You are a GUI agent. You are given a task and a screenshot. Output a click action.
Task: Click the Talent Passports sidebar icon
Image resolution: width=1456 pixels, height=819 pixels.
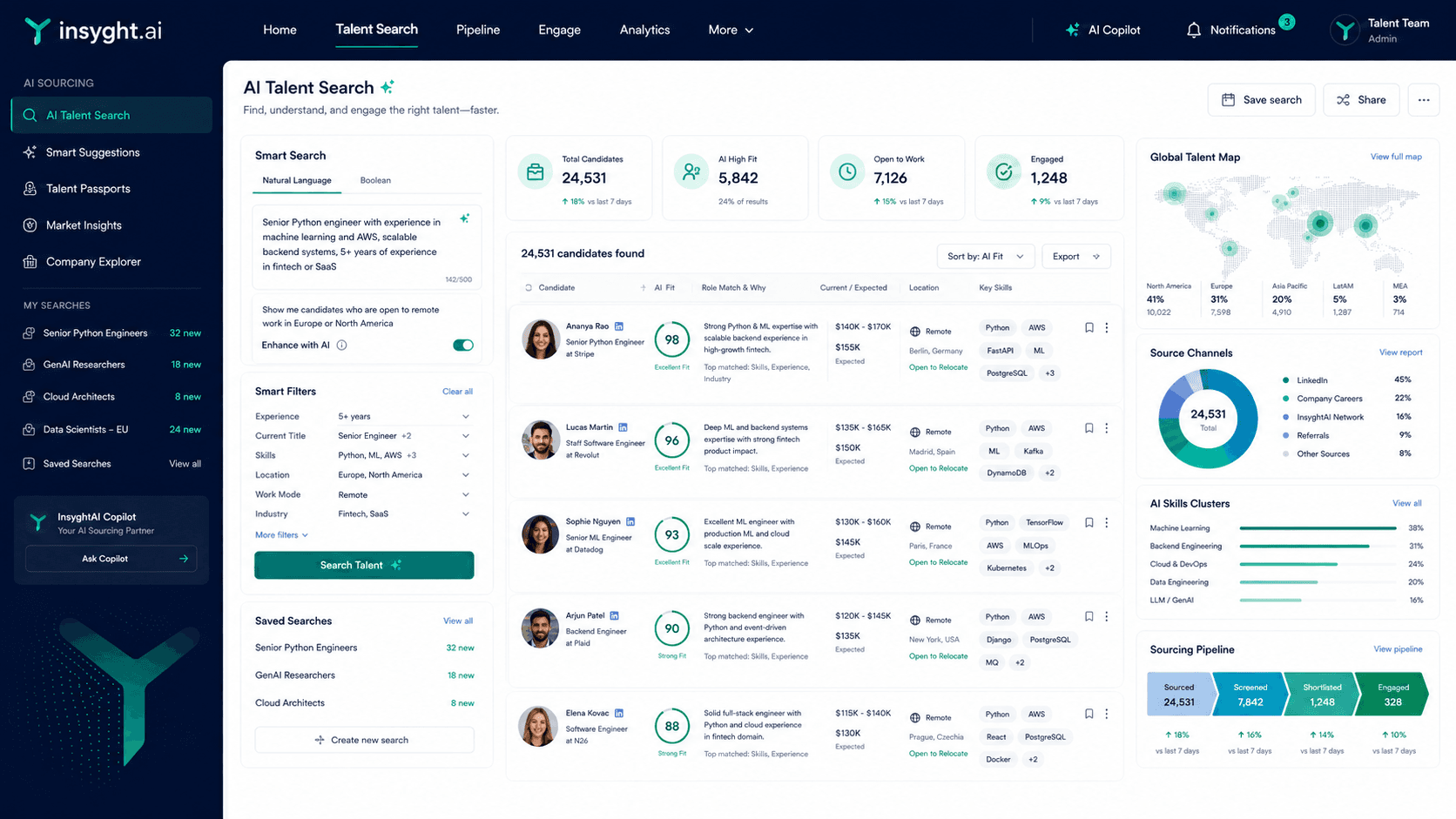coord(30,189)
